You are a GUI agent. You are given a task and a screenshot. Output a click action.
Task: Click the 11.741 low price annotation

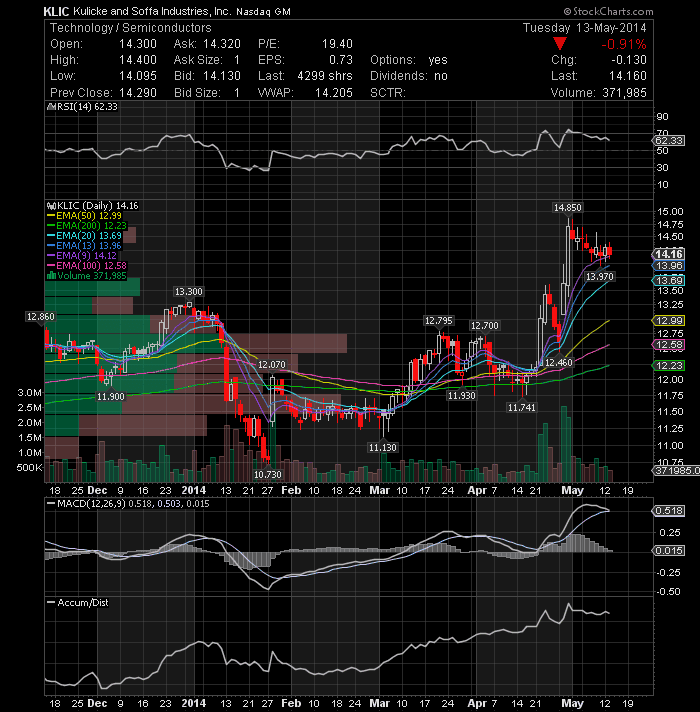[x=522, y=408]
